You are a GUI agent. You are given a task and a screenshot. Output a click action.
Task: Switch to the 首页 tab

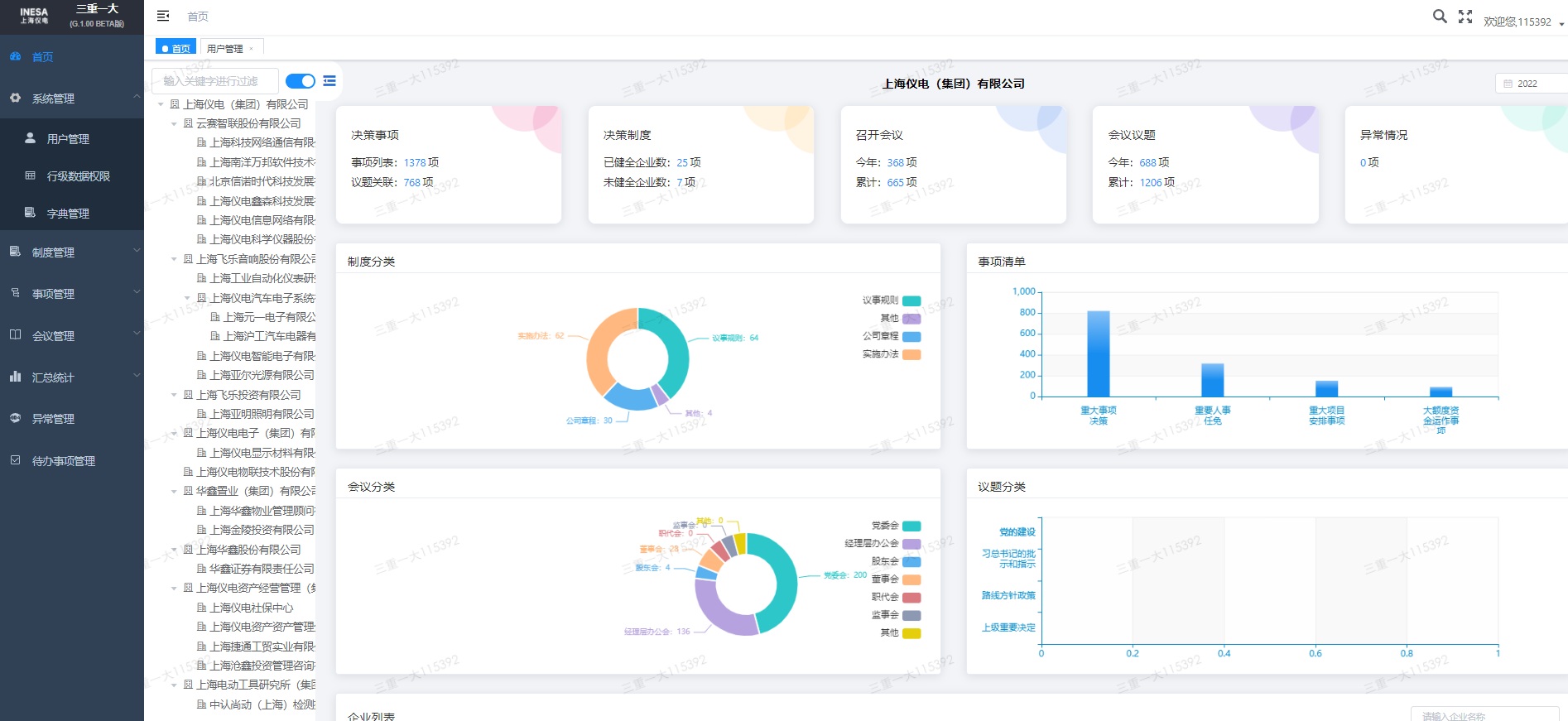pos(176,48)
